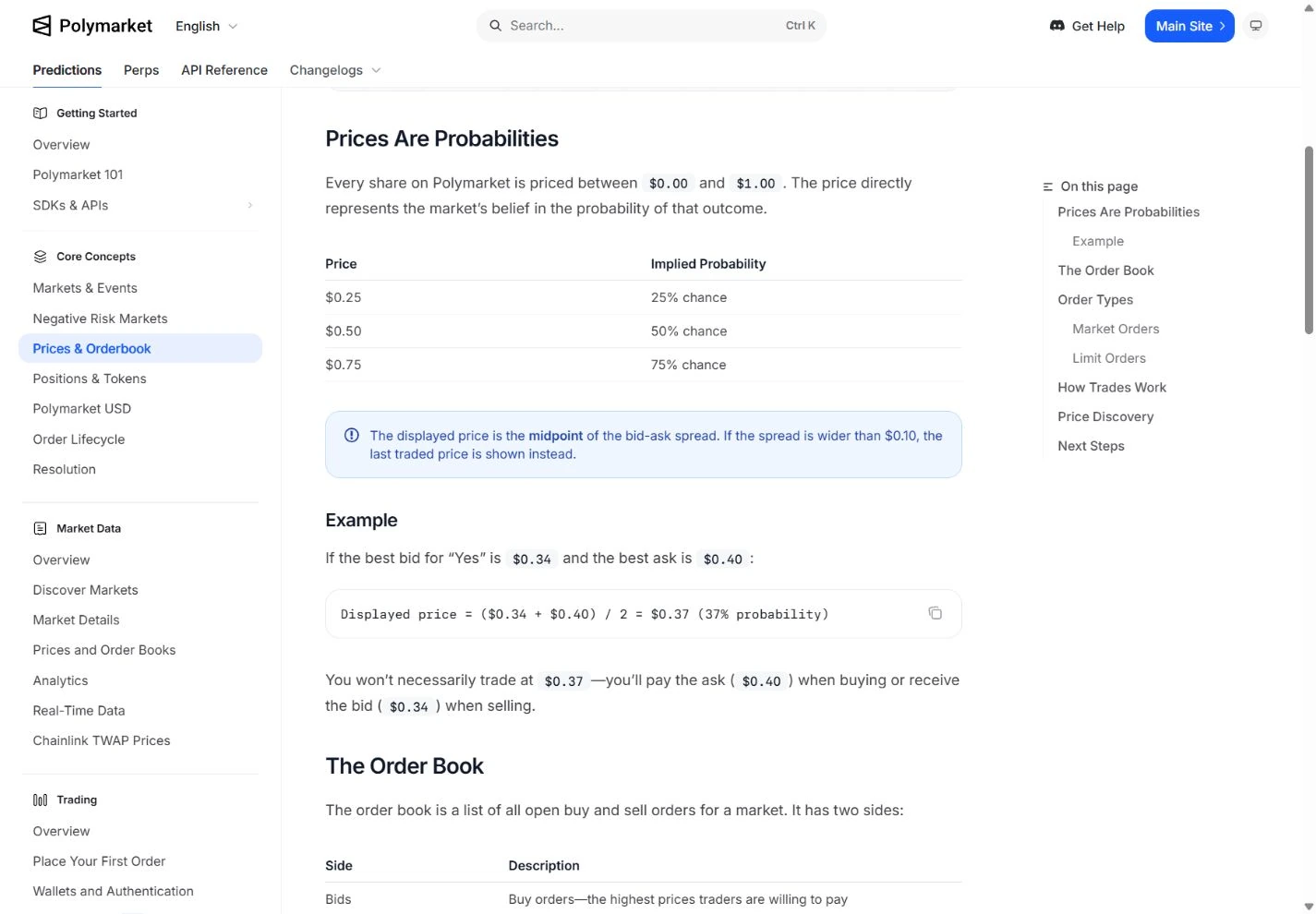Click the Trading candlestick icon
This screenshot has height=914, width=1316.
coord(40,800)
